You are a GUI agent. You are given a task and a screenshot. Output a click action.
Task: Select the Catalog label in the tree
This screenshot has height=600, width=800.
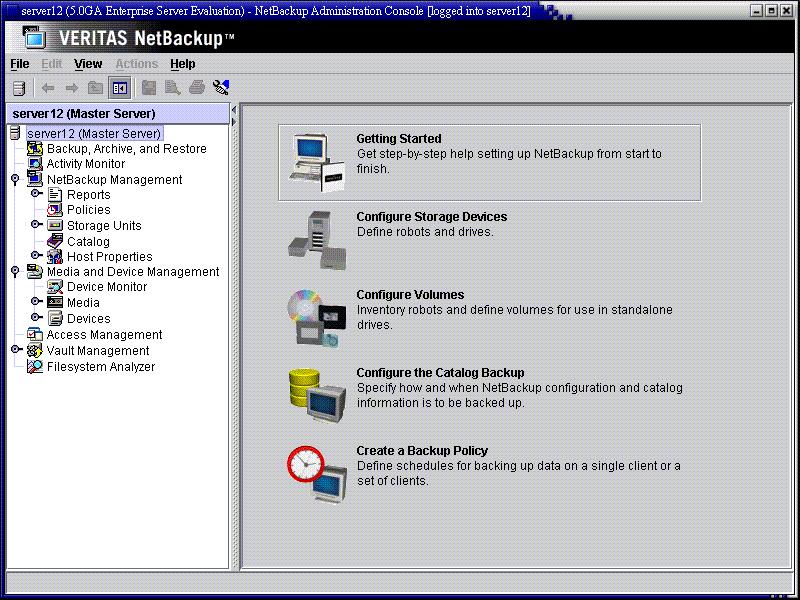coord(88,241)
